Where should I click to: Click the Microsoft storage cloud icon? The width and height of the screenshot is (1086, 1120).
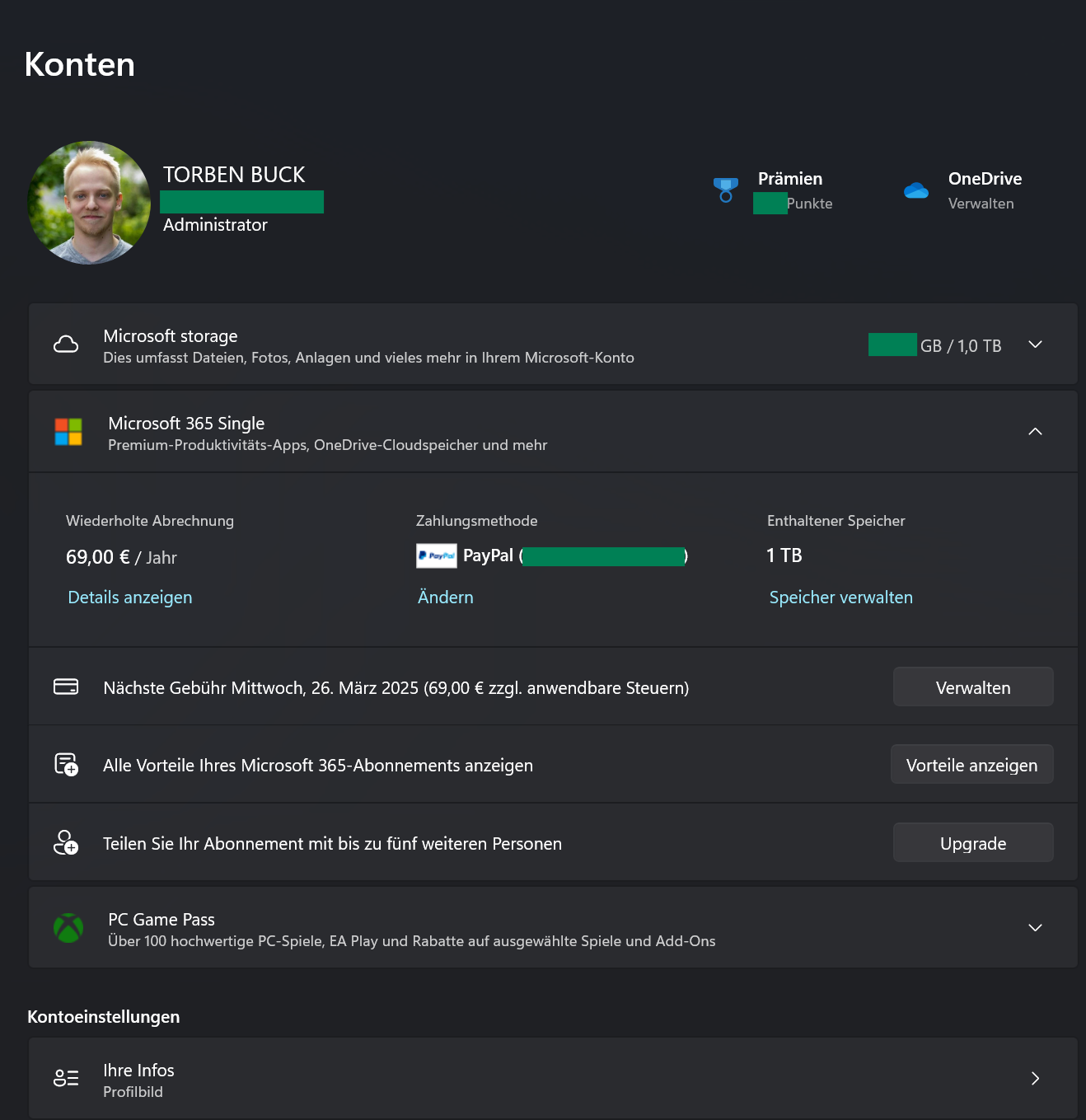point(66,344)
